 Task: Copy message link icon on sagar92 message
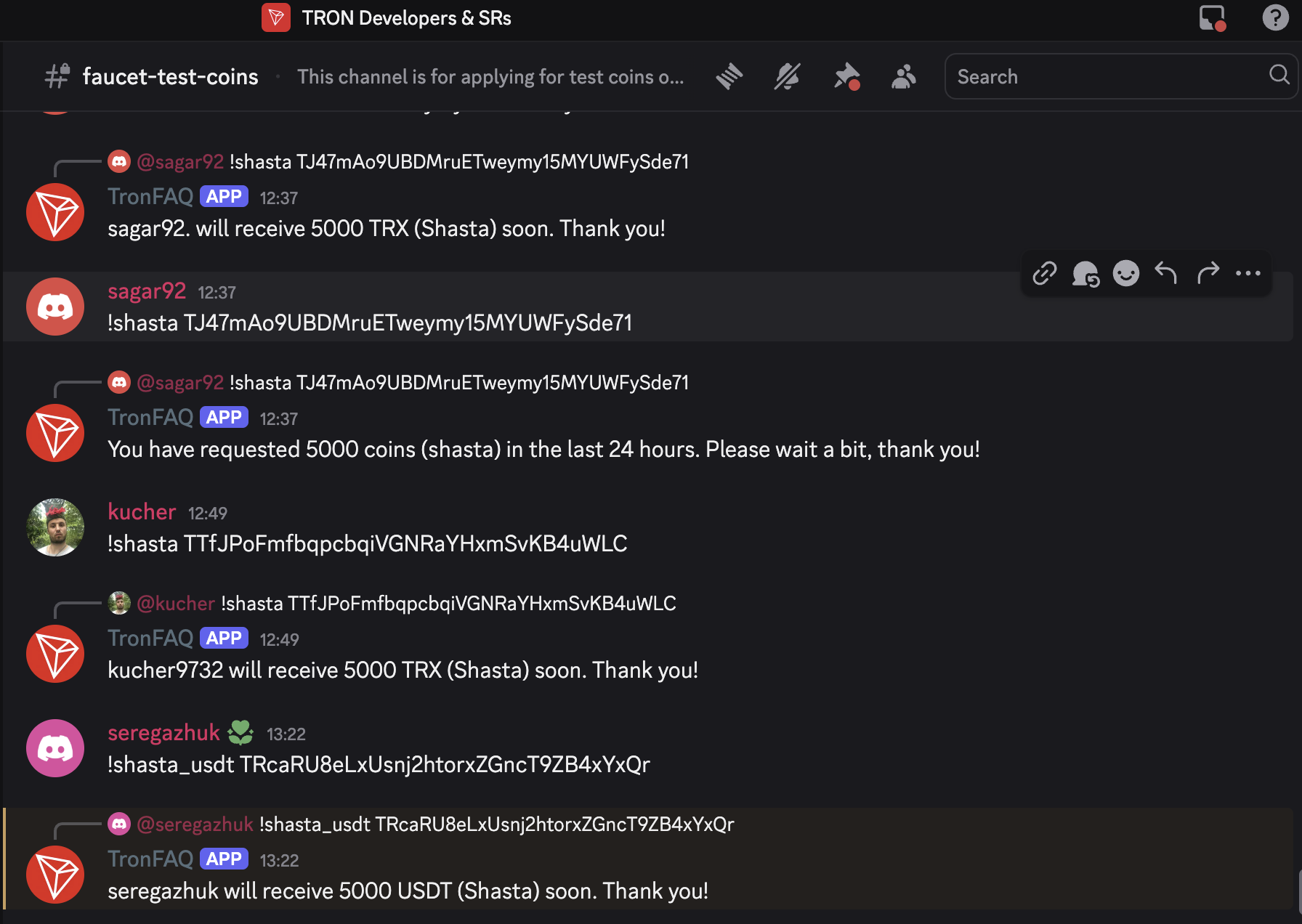(1045, 273)
